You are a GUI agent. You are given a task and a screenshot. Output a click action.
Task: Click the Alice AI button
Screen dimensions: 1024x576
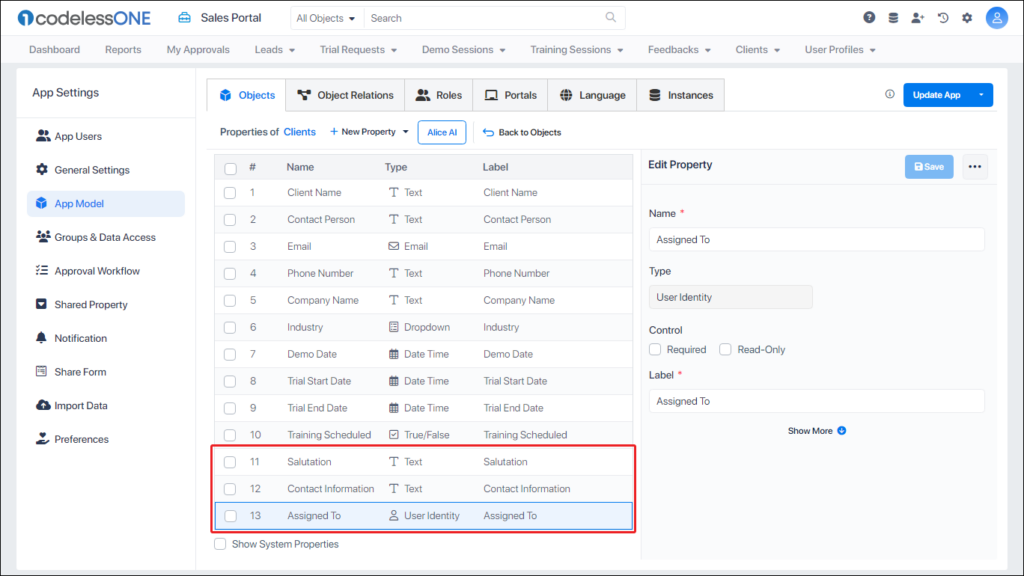click(x=442, y=132)
